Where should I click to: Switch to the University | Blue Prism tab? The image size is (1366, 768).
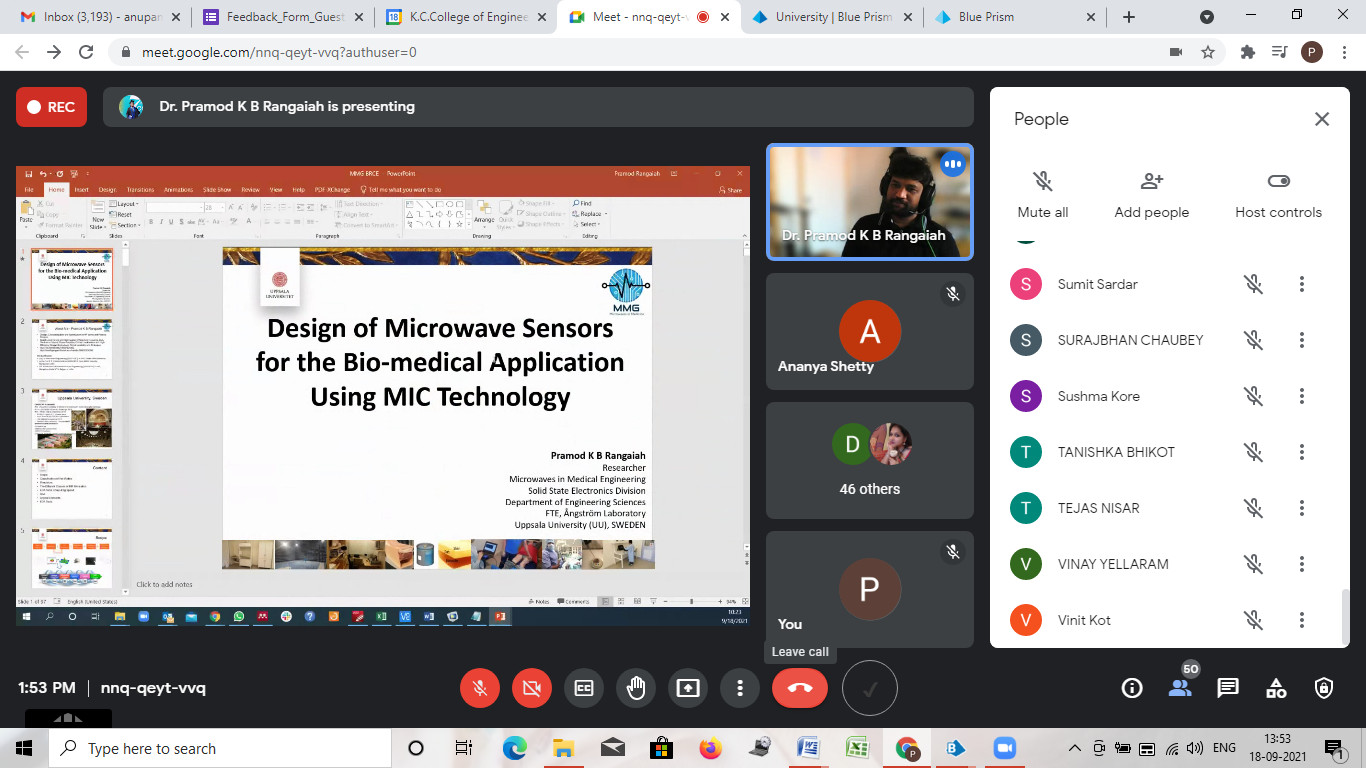(832, 17)
